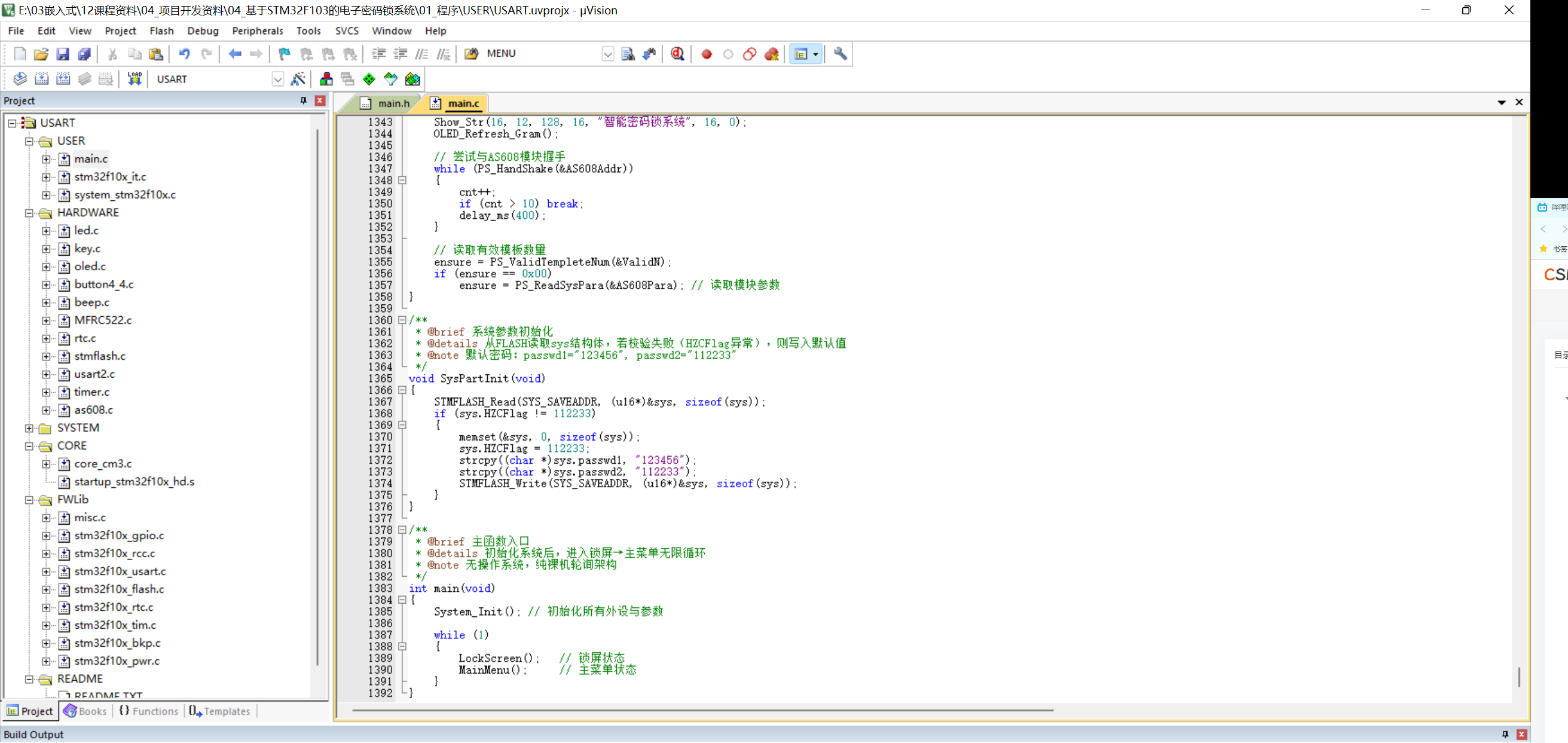Screen dimensions: 1568x743
Task: Open the editor tab list dropdown arrow
Action: pos(1502,103)
